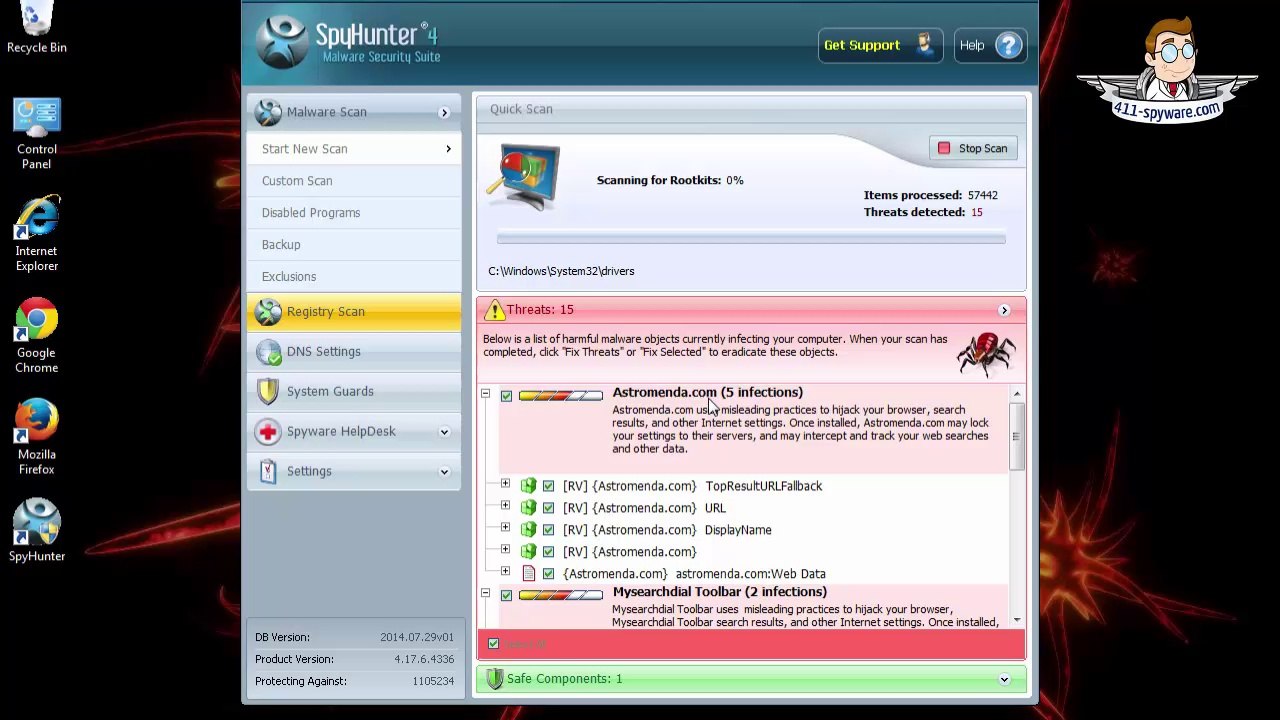This screenshot has height=720, width=1280.
Task: Click the green shield beside Safe Components
Action: (x=493, y=679)
